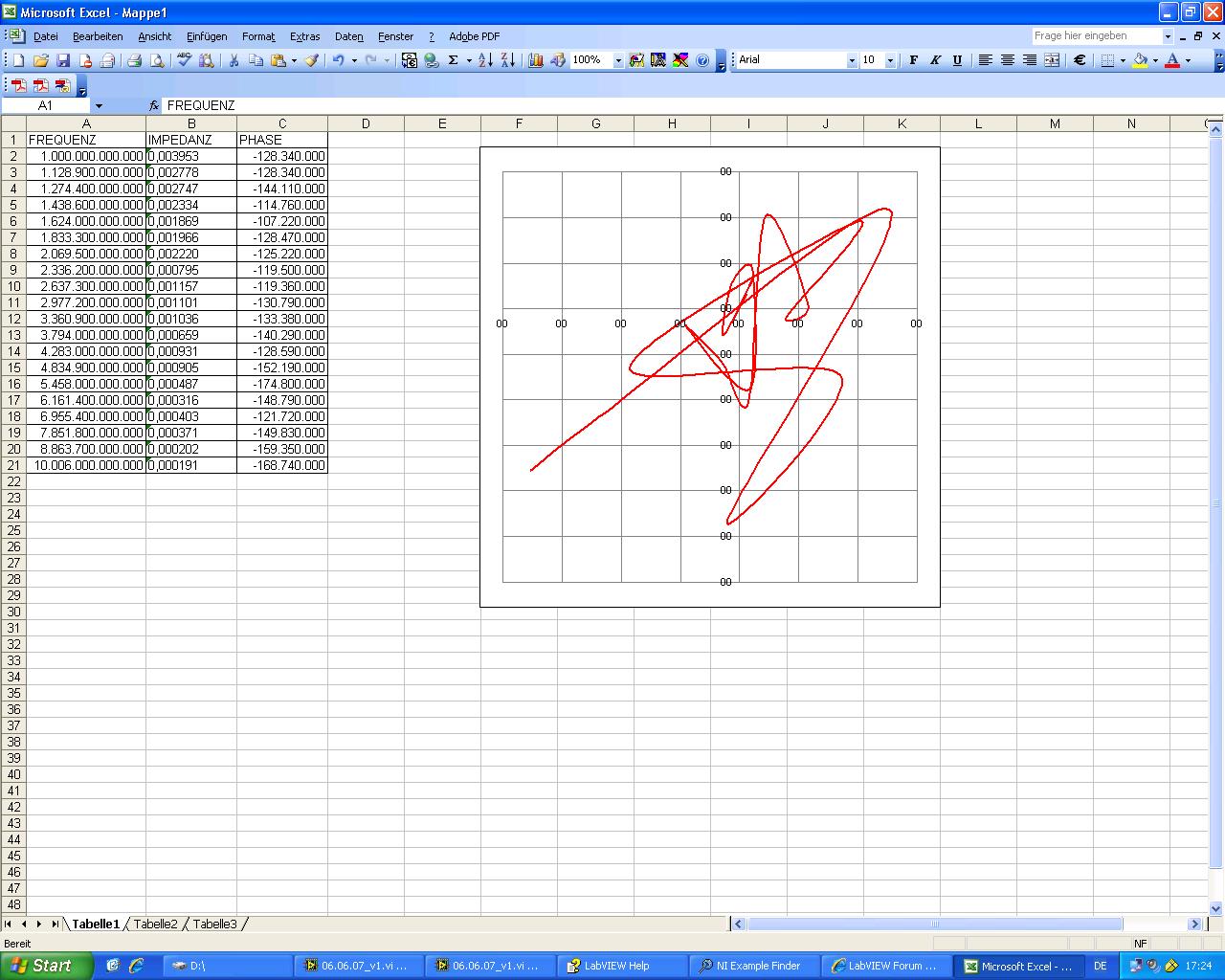Open the fill color palette arrow
This screenshot has height=980, width=1225.
click(x=1155, y=60)
